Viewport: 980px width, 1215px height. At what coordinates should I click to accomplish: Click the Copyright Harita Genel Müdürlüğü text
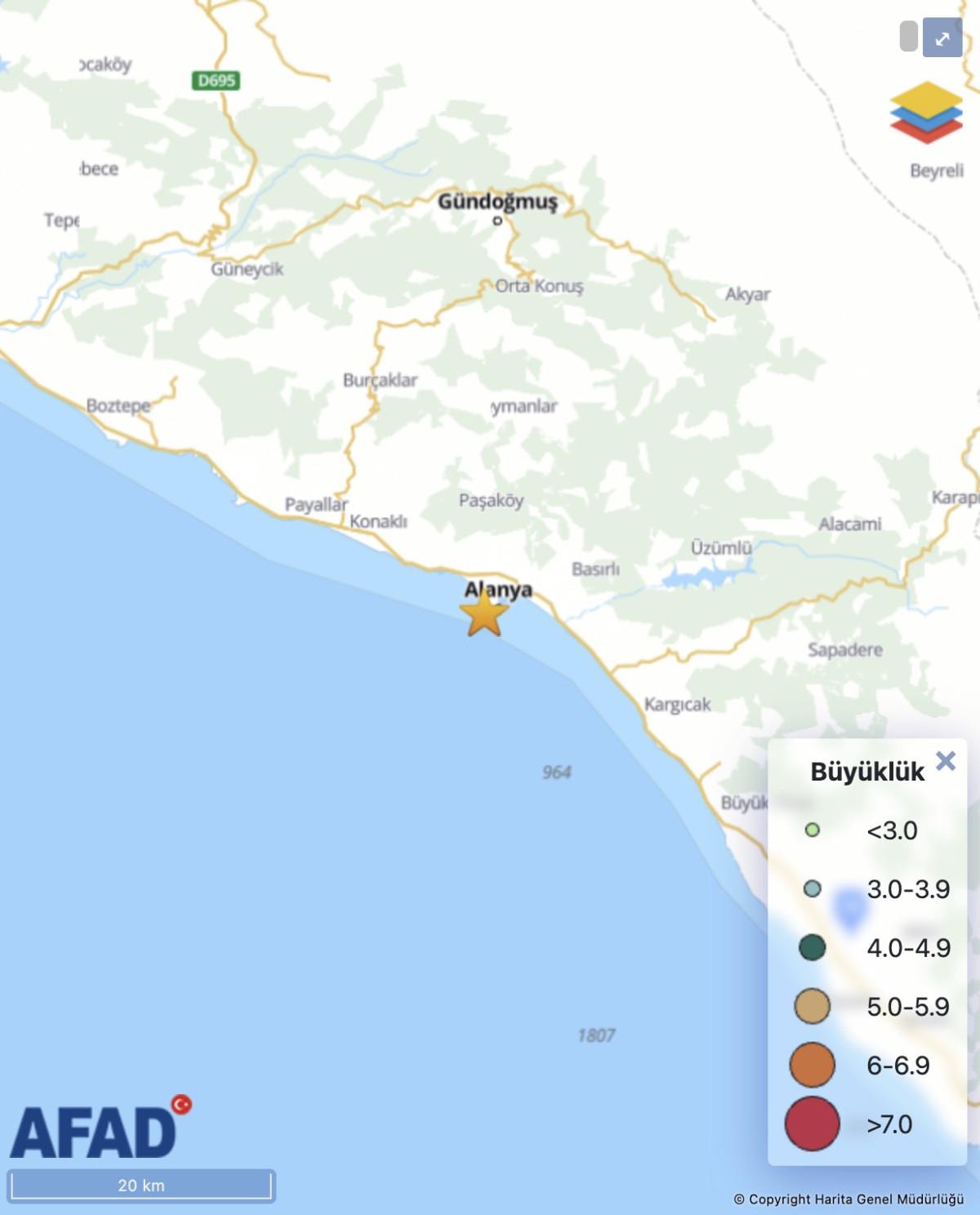(848, 1199)
